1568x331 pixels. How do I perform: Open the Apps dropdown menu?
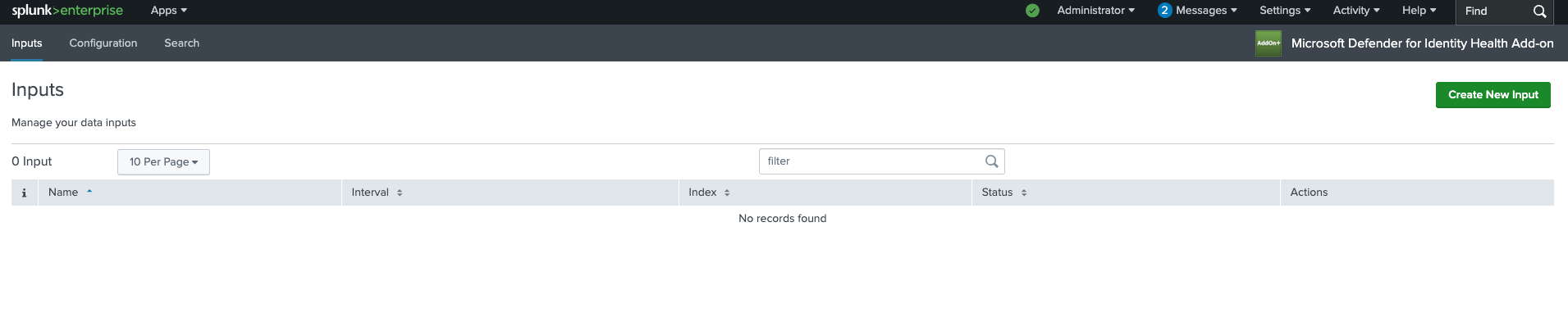click(169, 11)
